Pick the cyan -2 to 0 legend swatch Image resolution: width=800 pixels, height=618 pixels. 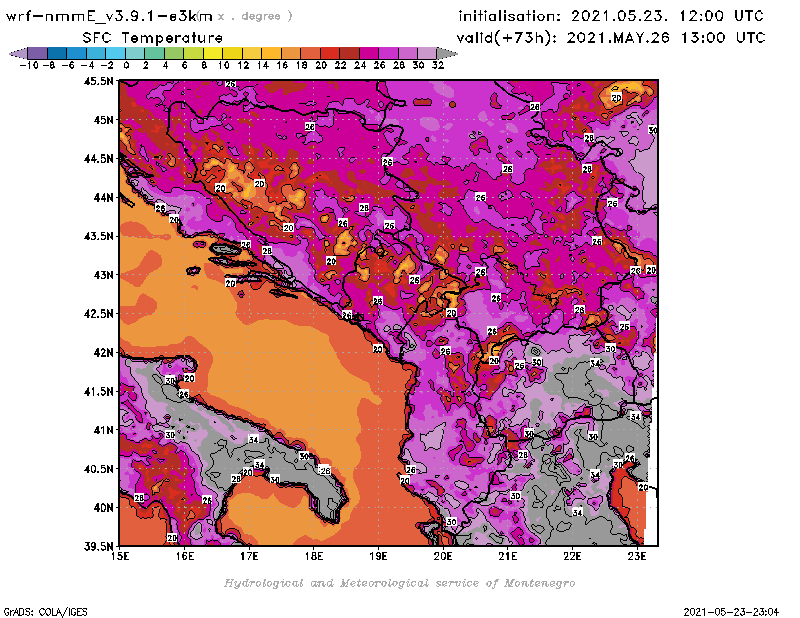(x=116, y=53)
